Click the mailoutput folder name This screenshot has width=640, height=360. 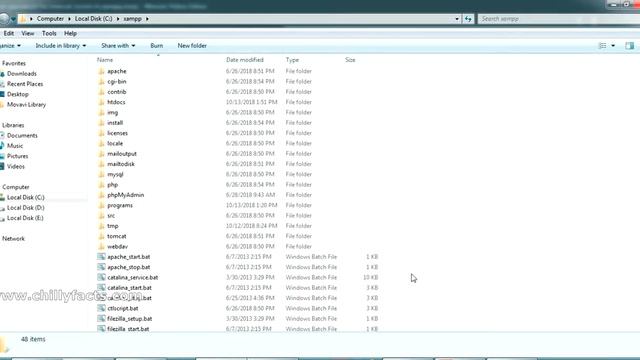(x=122, y=153)
